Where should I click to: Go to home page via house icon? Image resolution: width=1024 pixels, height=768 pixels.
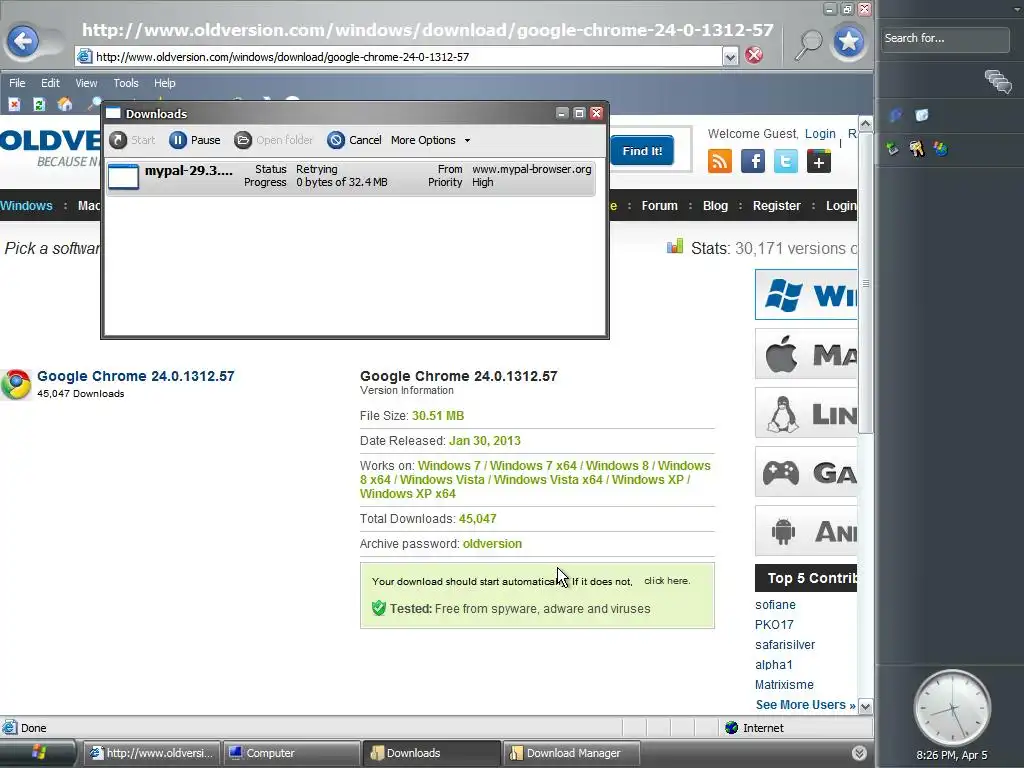[x=65, y=104]
